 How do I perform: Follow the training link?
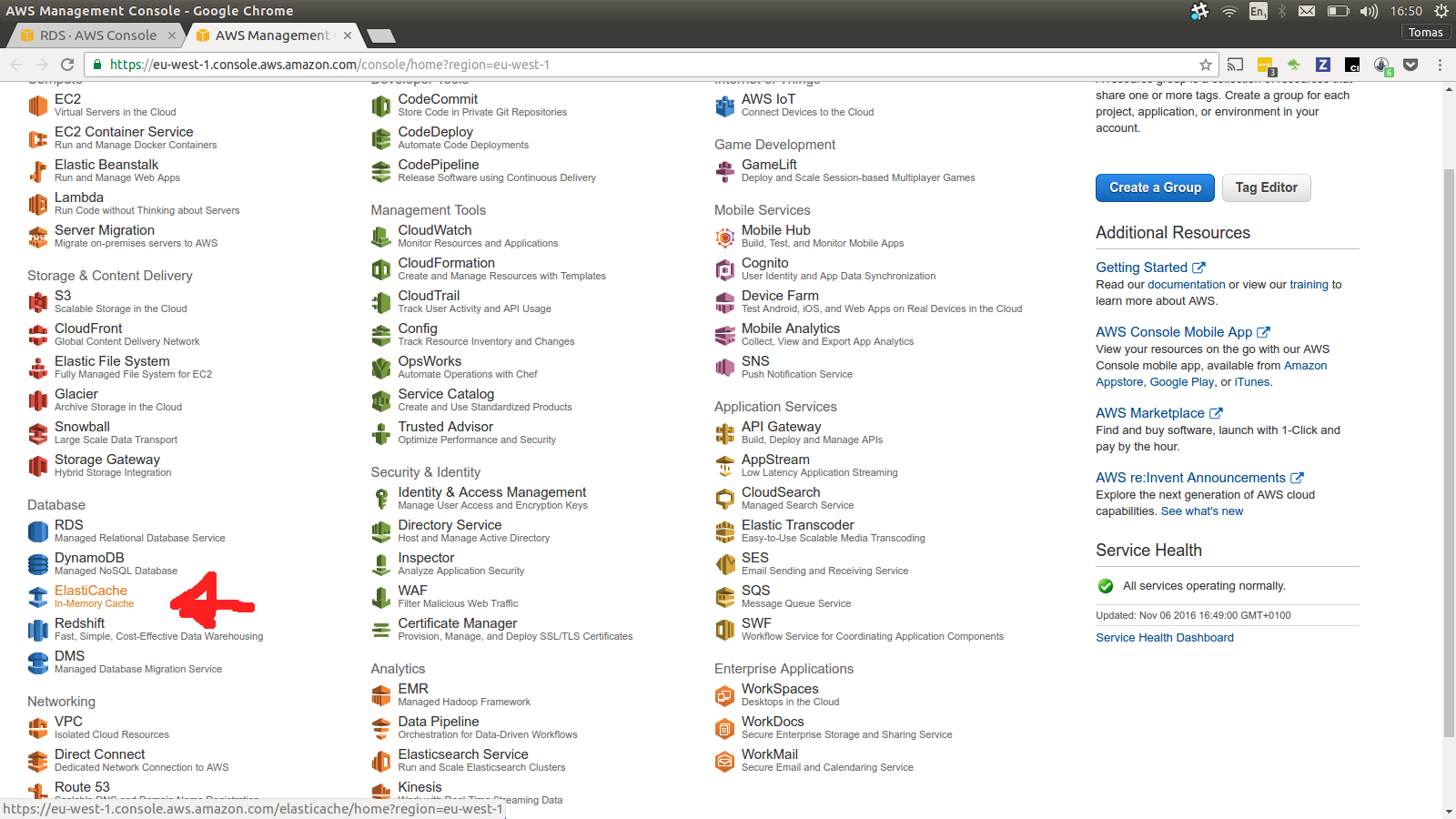[x=1309, y=285]
